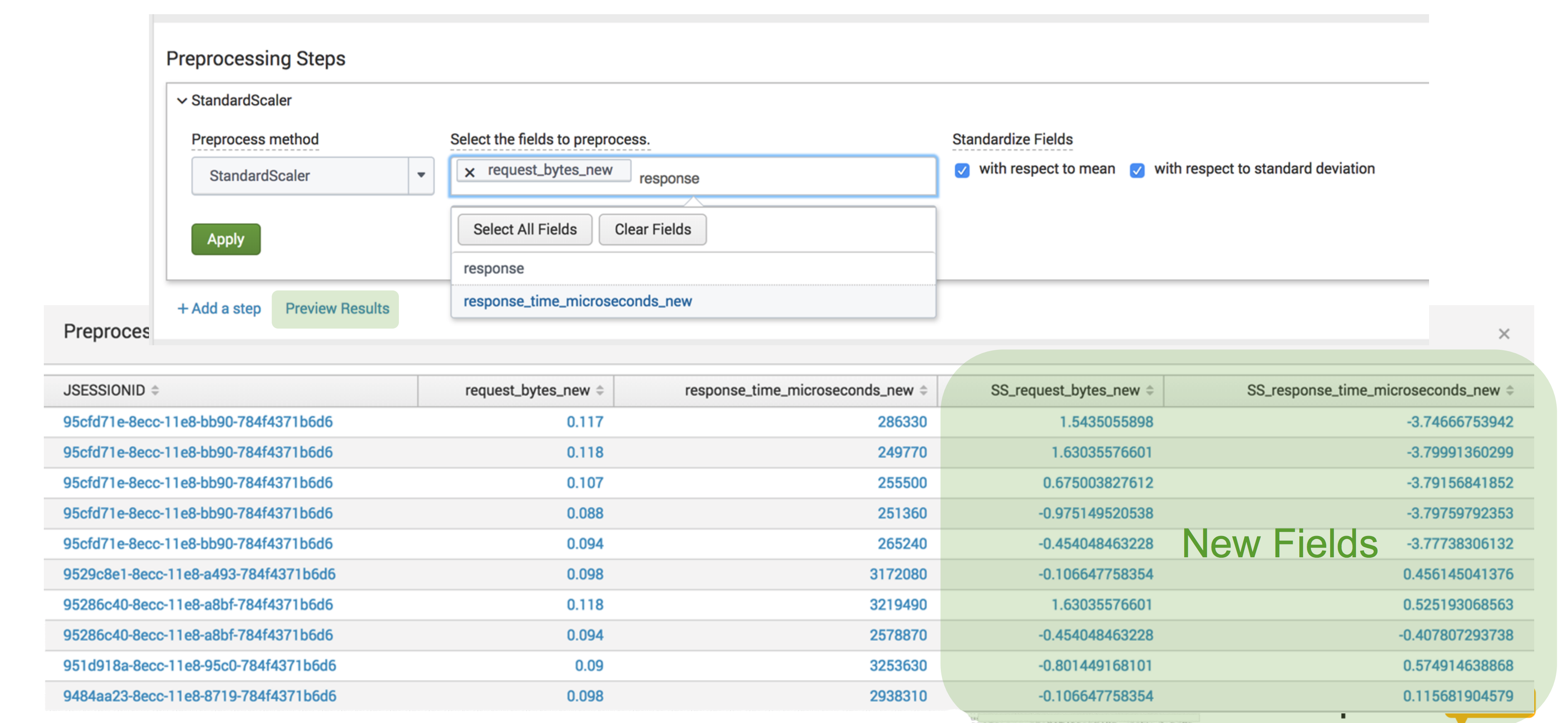Click Clear Fields button

(653, 229)
